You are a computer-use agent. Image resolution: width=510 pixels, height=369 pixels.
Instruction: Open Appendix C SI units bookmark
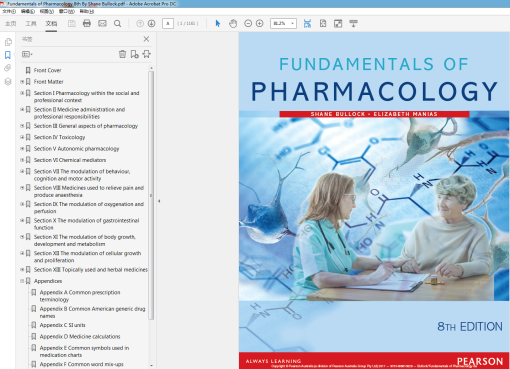[62, 325]
